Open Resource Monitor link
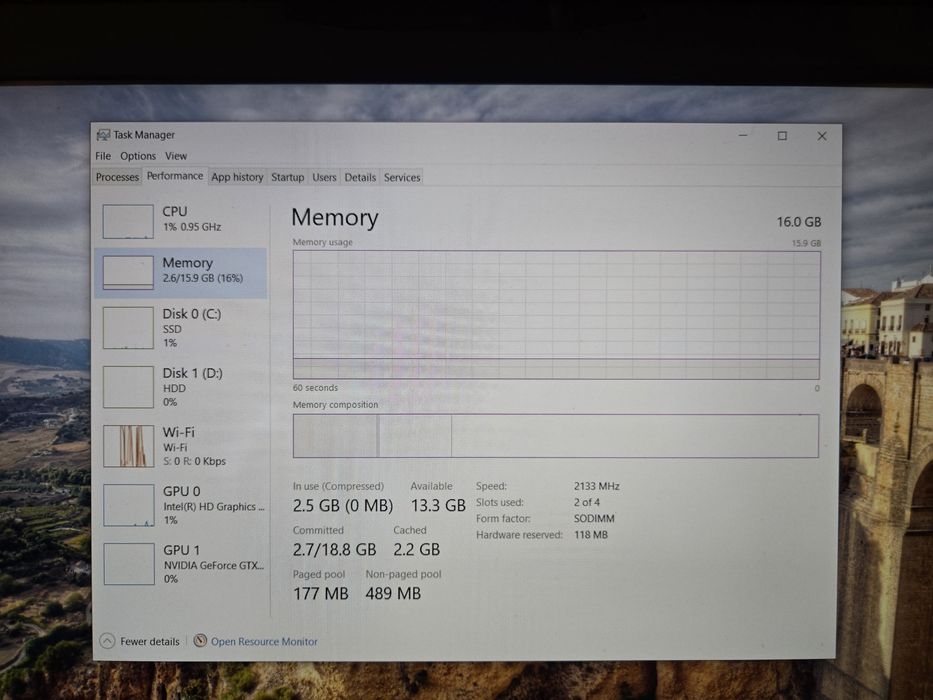The width and height of the screenshot is (933, 700). coord(264,642)
